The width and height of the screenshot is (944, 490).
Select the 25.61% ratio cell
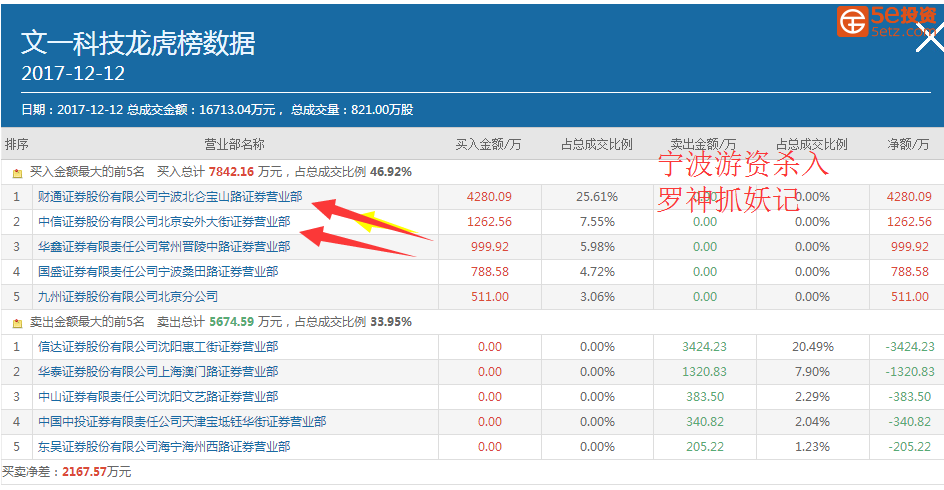click(597, 197)
